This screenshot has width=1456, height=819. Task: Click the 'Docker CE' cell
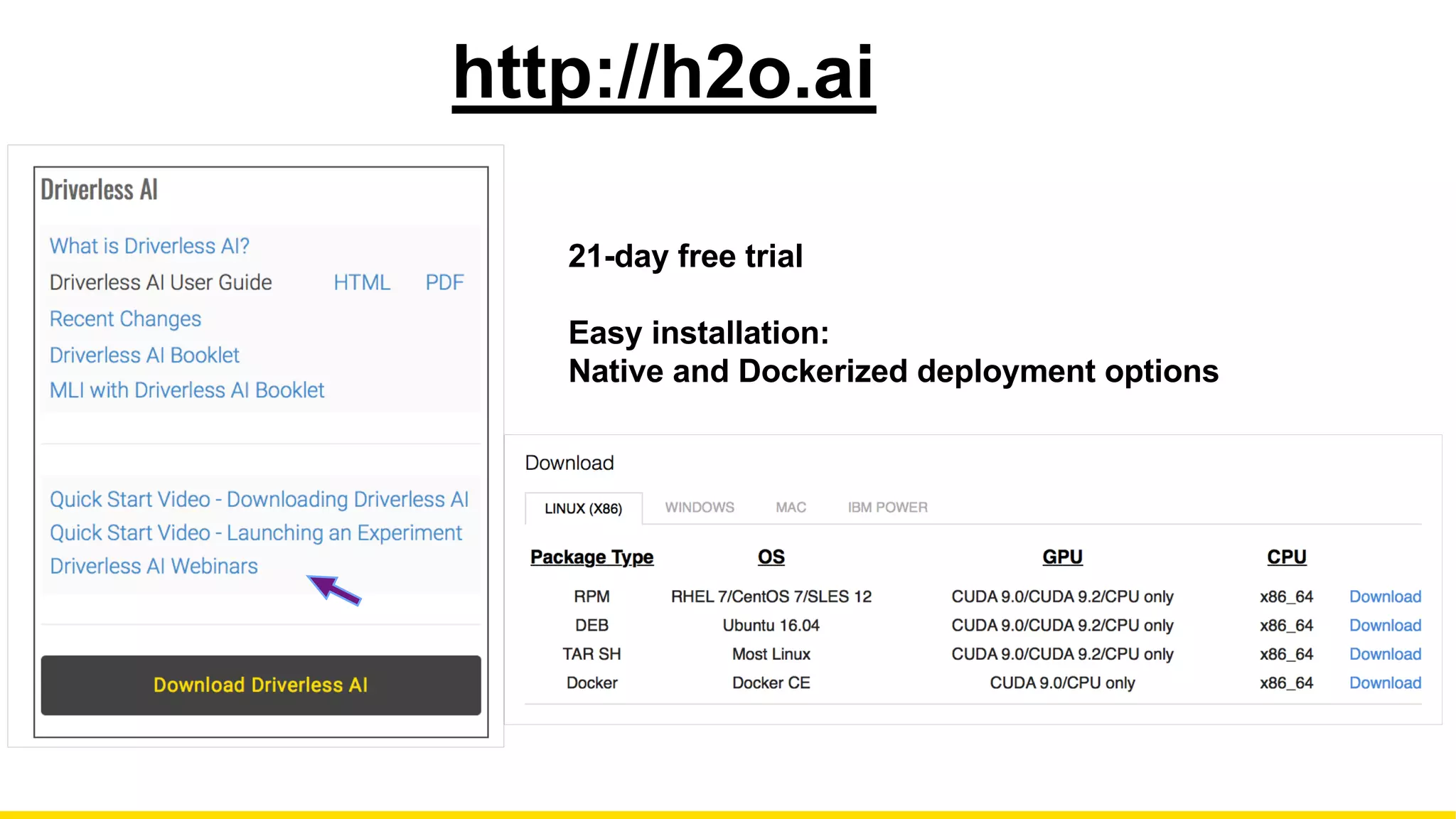pos(771,682)
